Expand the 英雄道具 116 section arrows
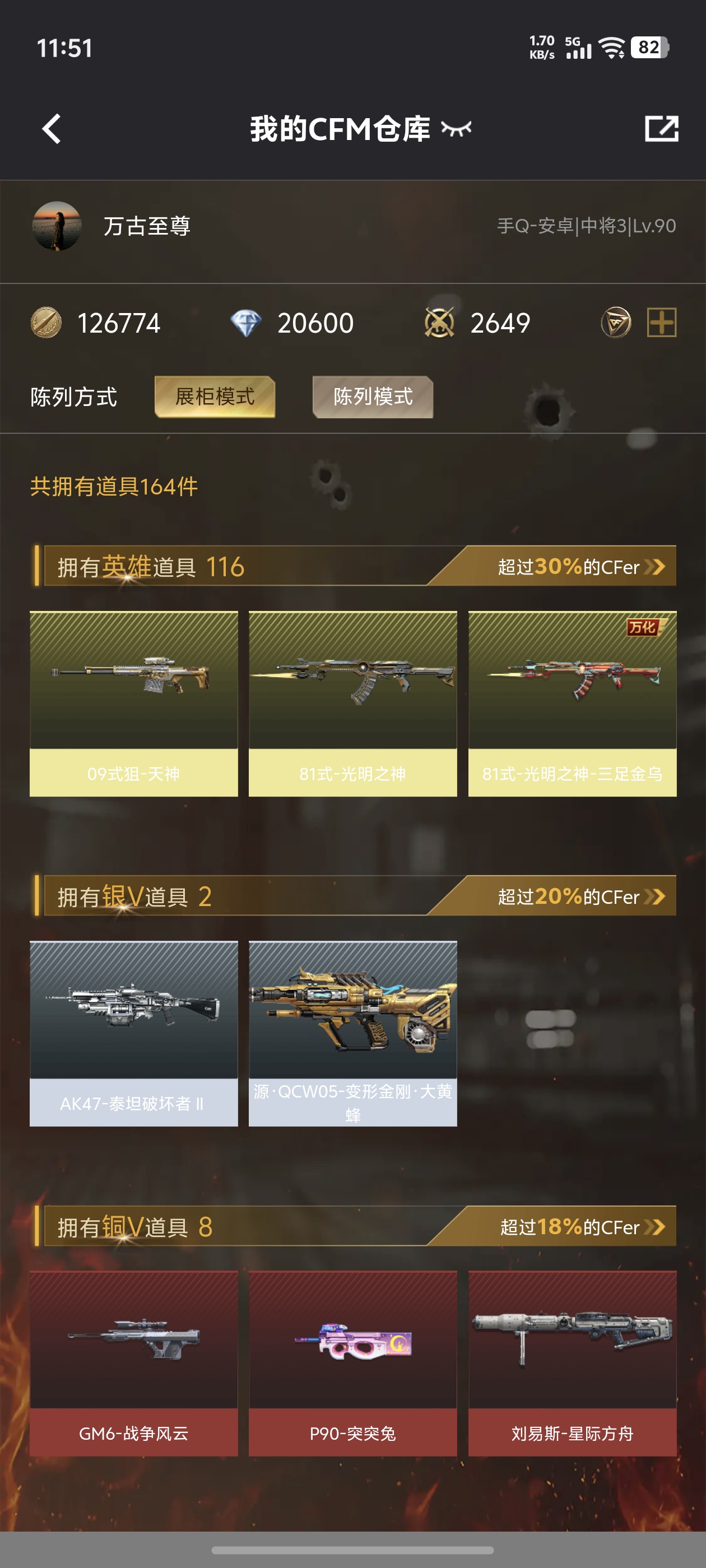Viewport: 706px width, 1568px height. click(654, 567)
